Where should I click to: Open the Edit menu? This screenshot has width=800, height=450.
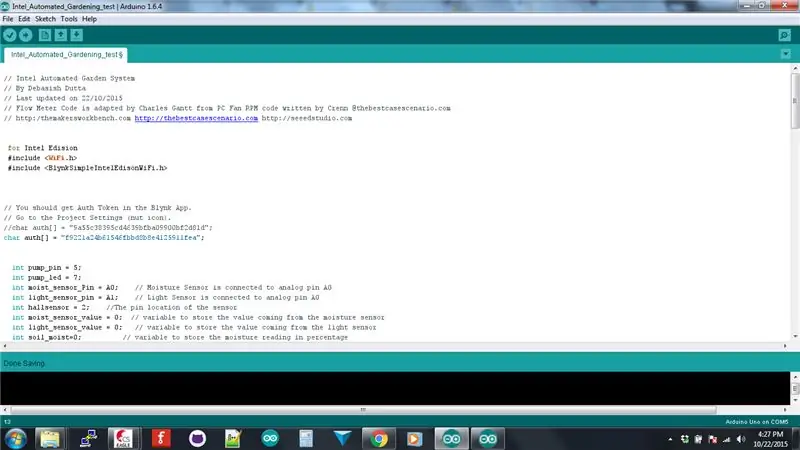[x=24, y=19]
